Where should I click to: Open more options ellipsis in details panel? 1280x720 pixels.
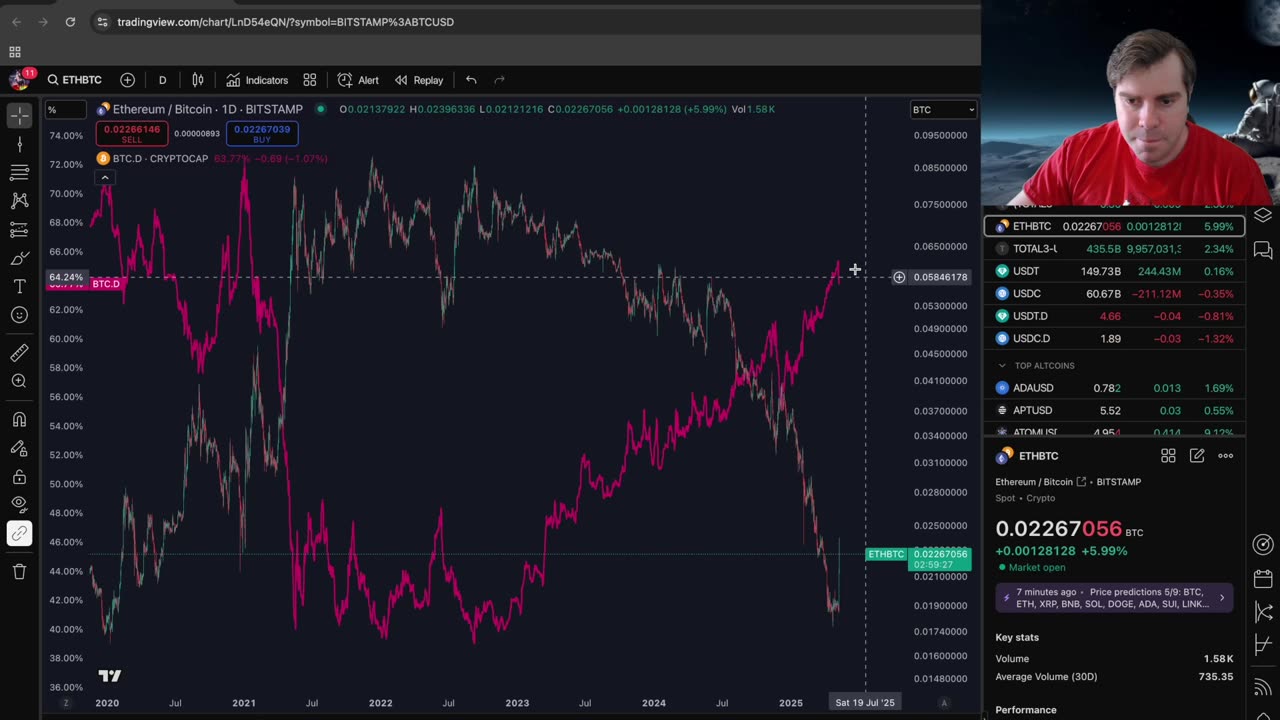point(1225,456)
